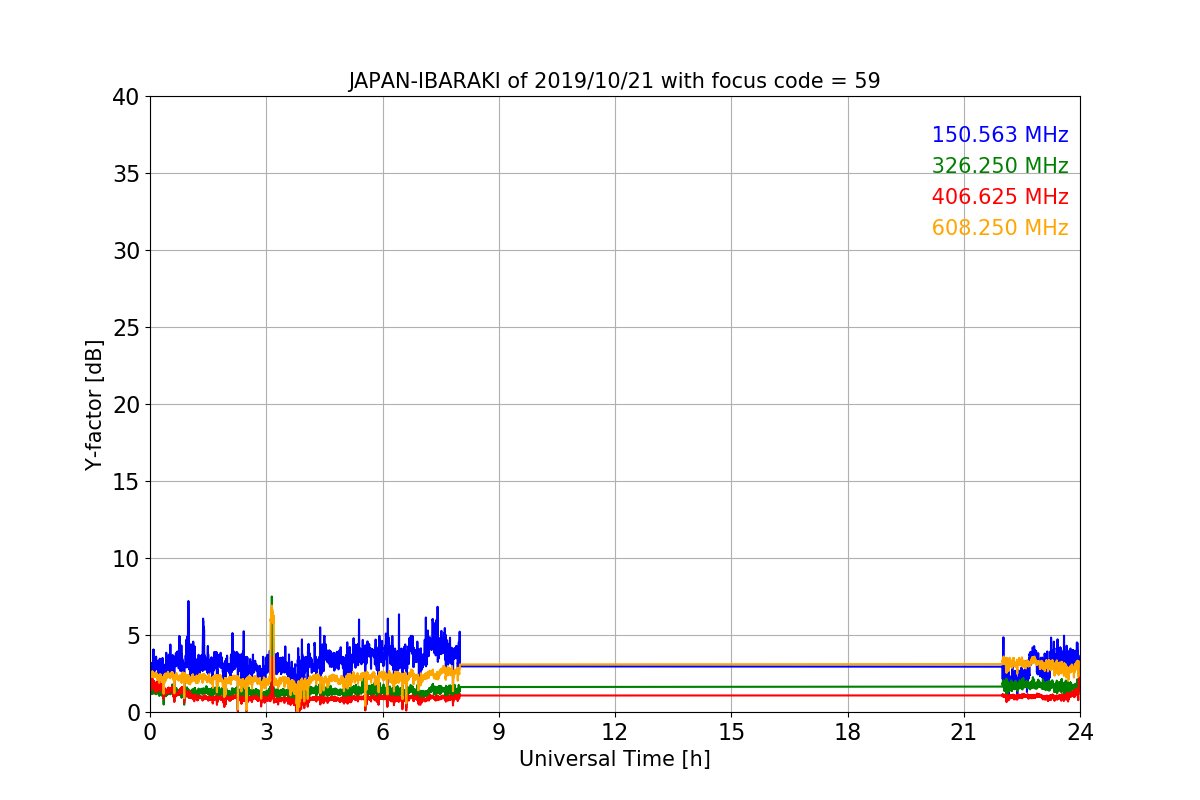Click the green and orange spike near 3 h
1200x800 pixels.
click(271, 640)
